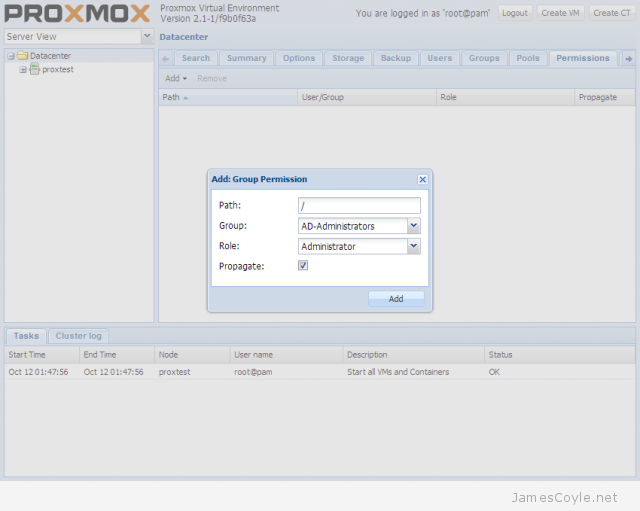Click the Remove button in toolbar
This screenshot has height=511, width=640.
coord(212,78)
